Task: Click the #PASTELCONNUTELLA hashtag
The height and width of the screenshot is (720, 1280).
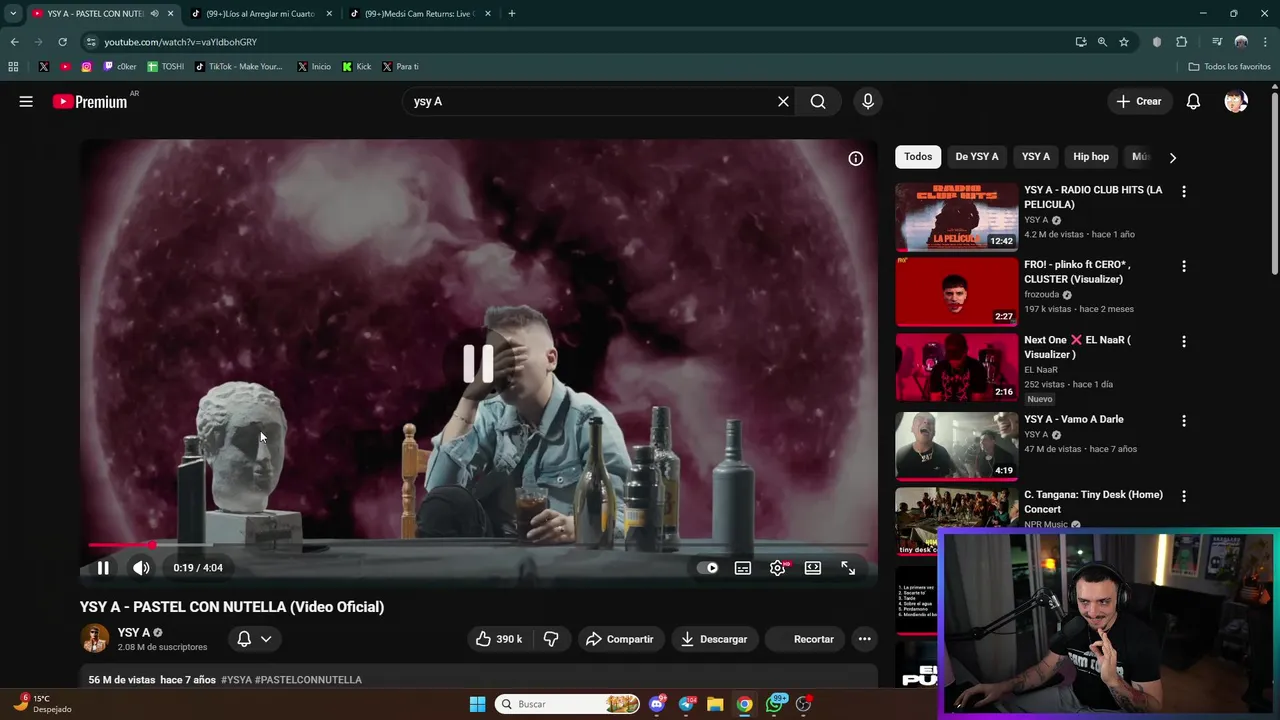Action: pos(308,680)
